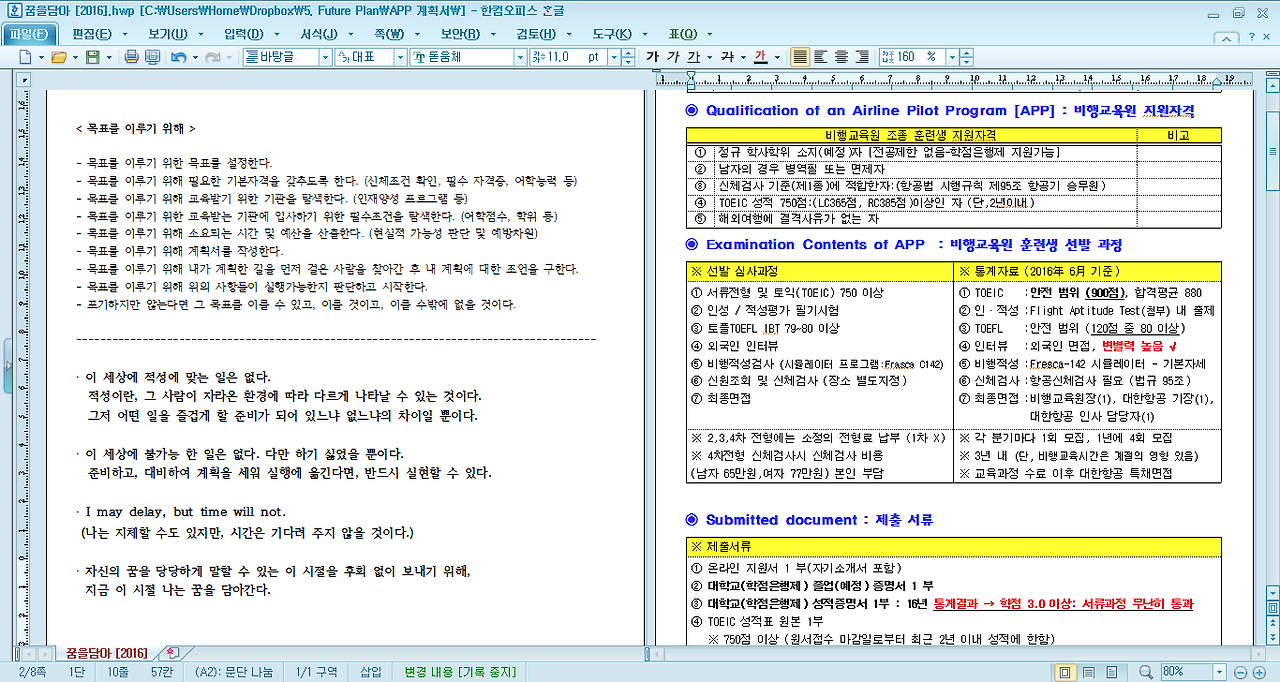The height and width of the screenshot is (682, 1280).
Task: Open the New Document dropdown arrow
Action: point(41,58)
